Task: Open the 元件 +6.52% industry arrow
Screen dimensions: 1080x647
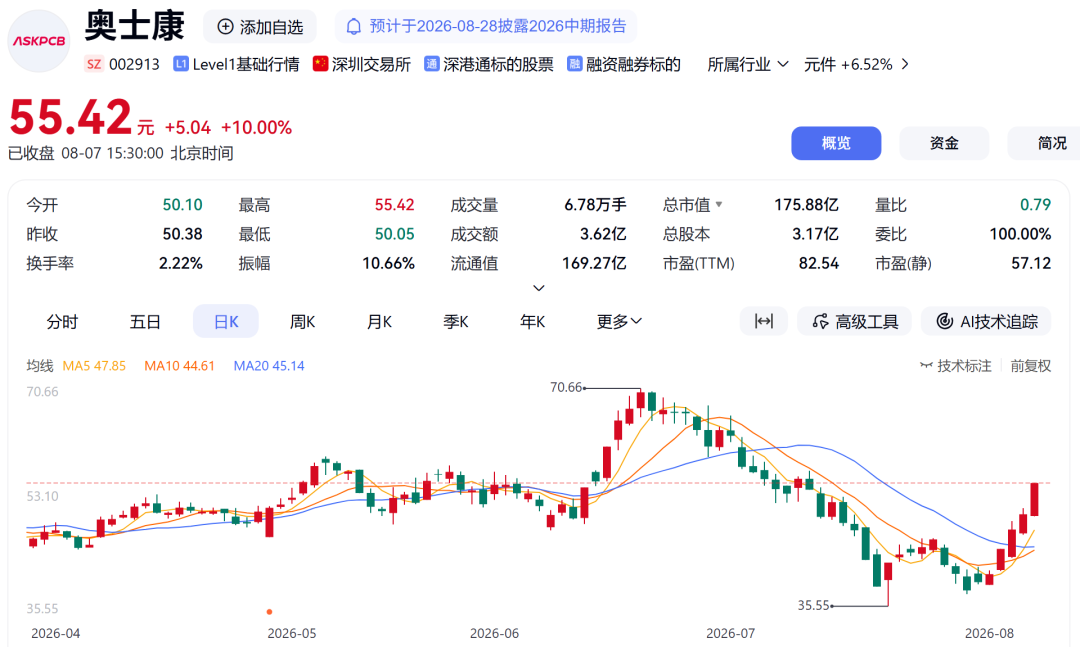Action: pos(905,64)
